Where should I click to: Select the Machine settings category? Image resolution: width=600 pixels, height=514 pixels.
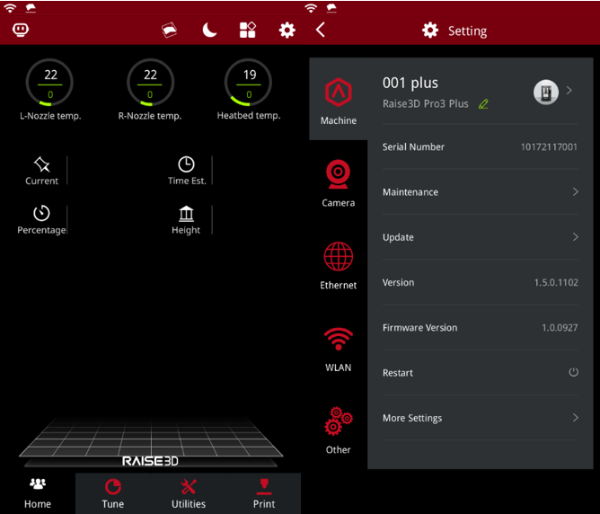pos(338,101)
